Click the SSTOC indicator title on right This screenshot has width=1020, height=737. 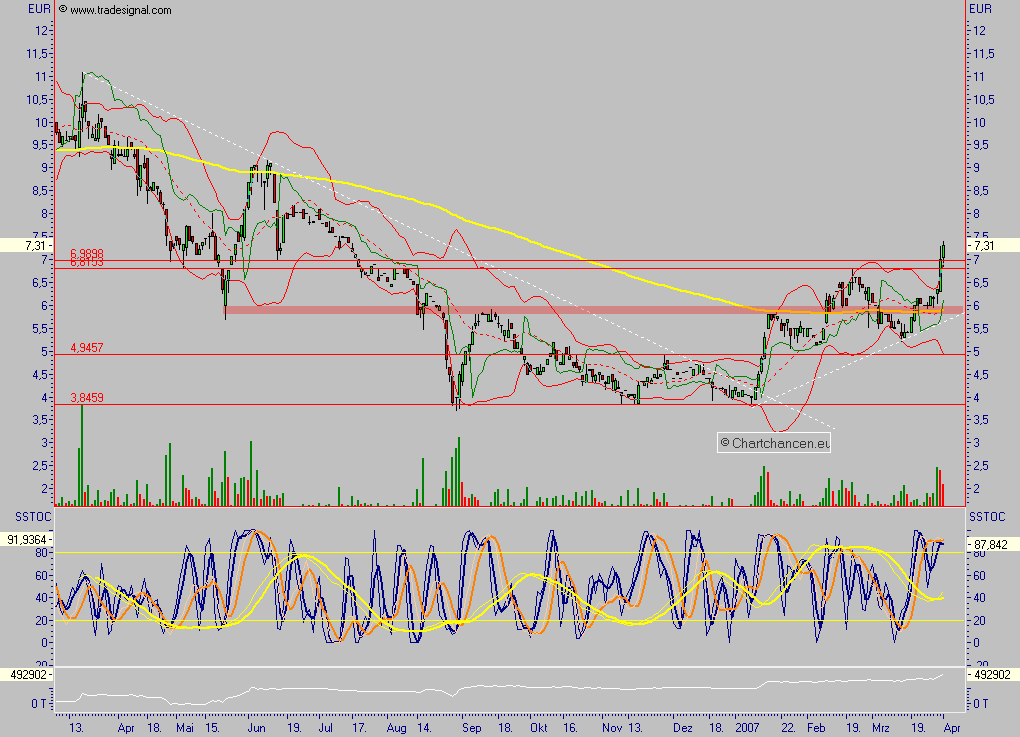coord(987,517)
